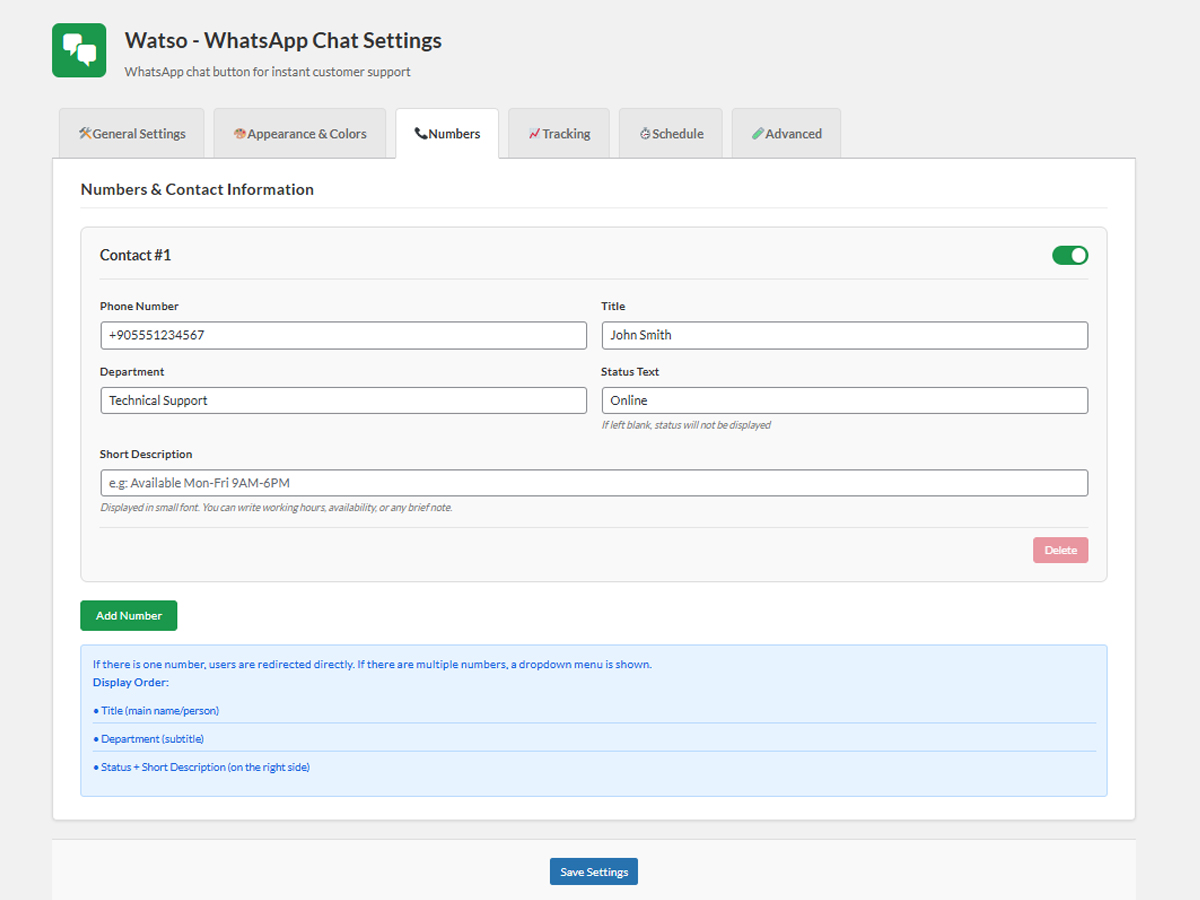
Task: Click the Phone Number input field
Action: point(343,335)
